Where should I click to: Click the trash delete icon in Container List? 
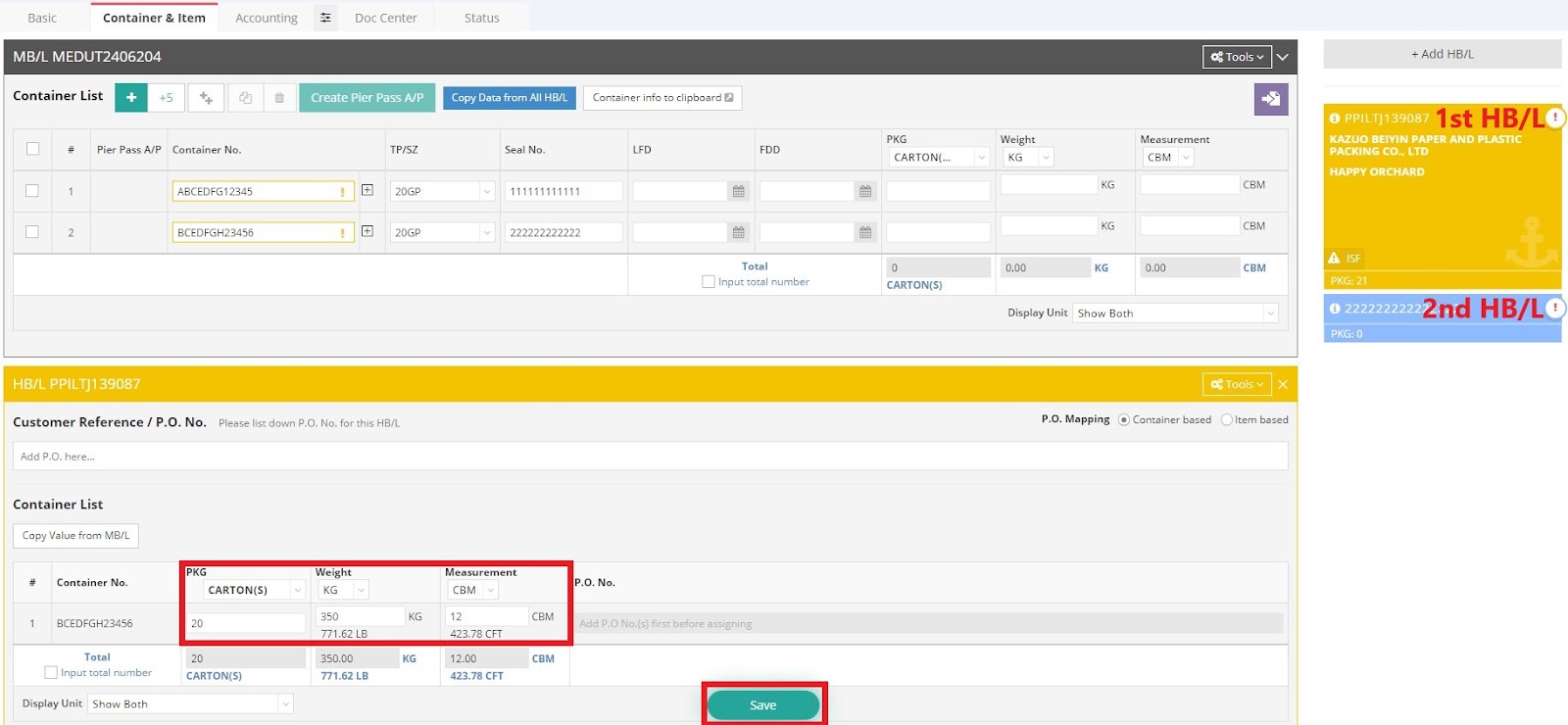(x=279, y=98)
